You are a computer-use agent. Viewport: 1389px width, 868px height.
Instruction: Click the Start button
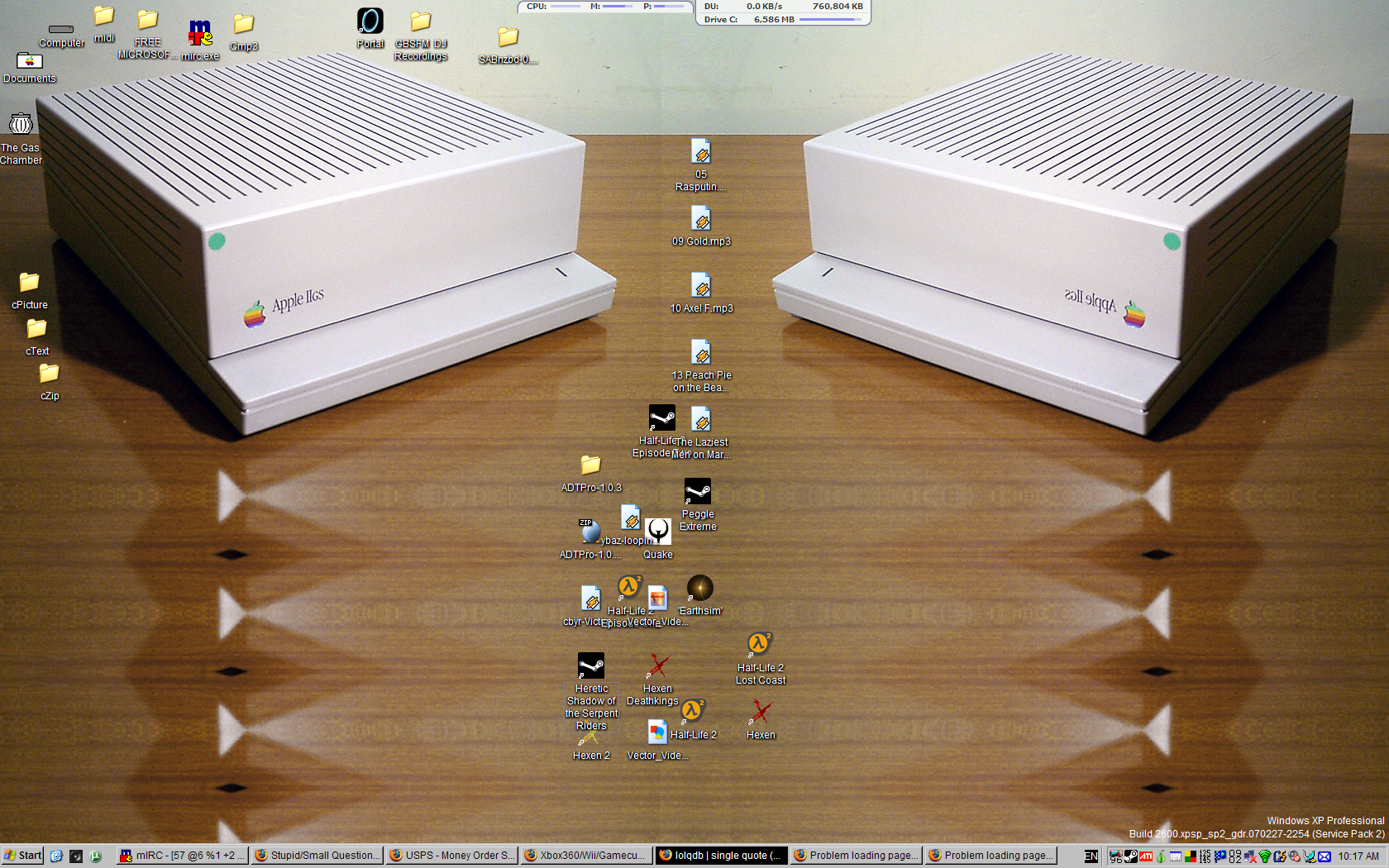coord(22,856)
